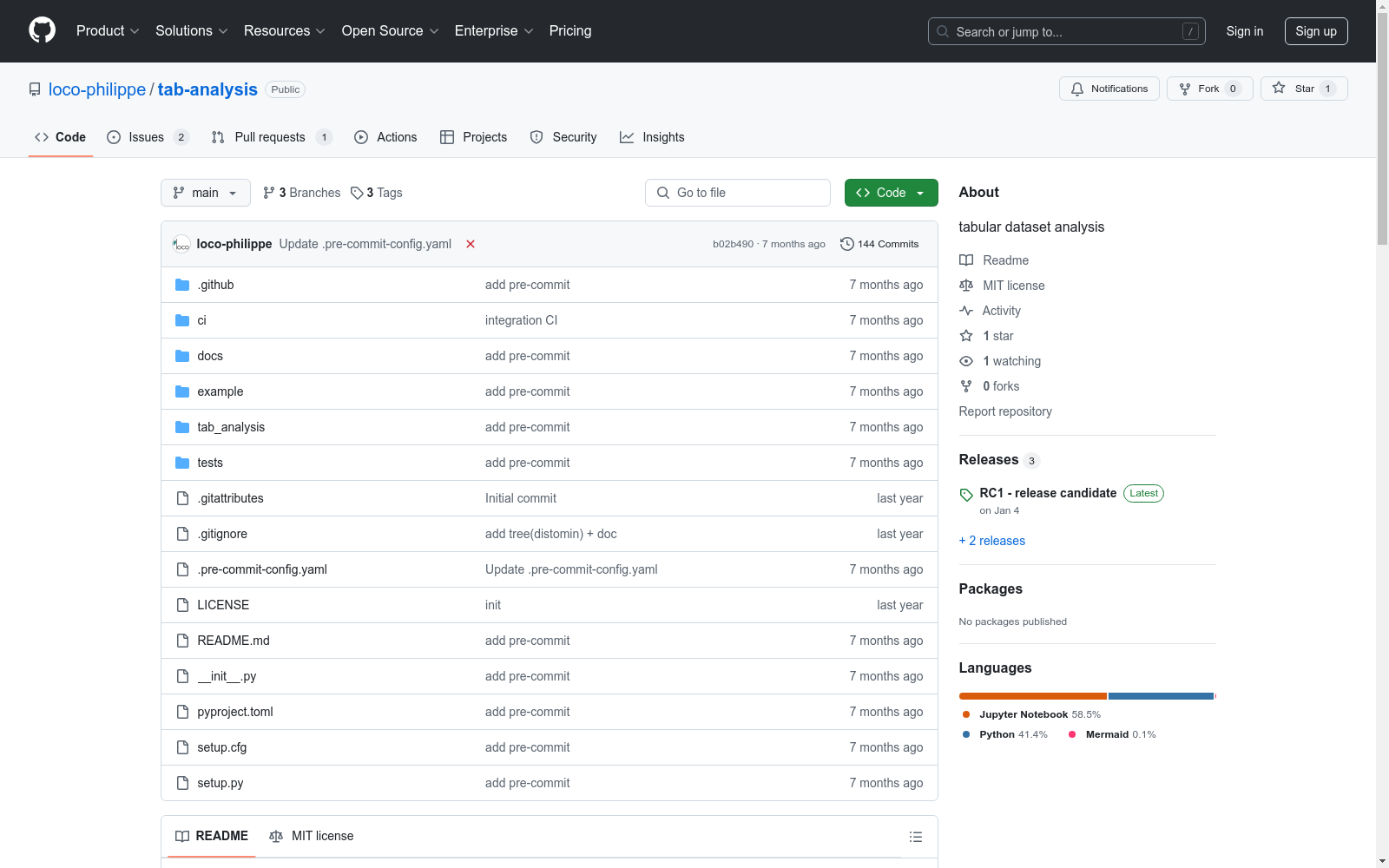Click the Sign in link

[1245, 31]
